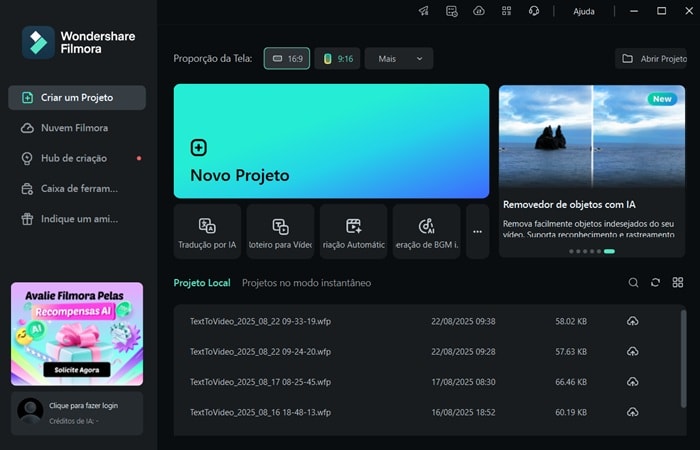Viewport: 700px width, 450px height.
Task: Maximize the Filmora window
Action: pos(662,11)
